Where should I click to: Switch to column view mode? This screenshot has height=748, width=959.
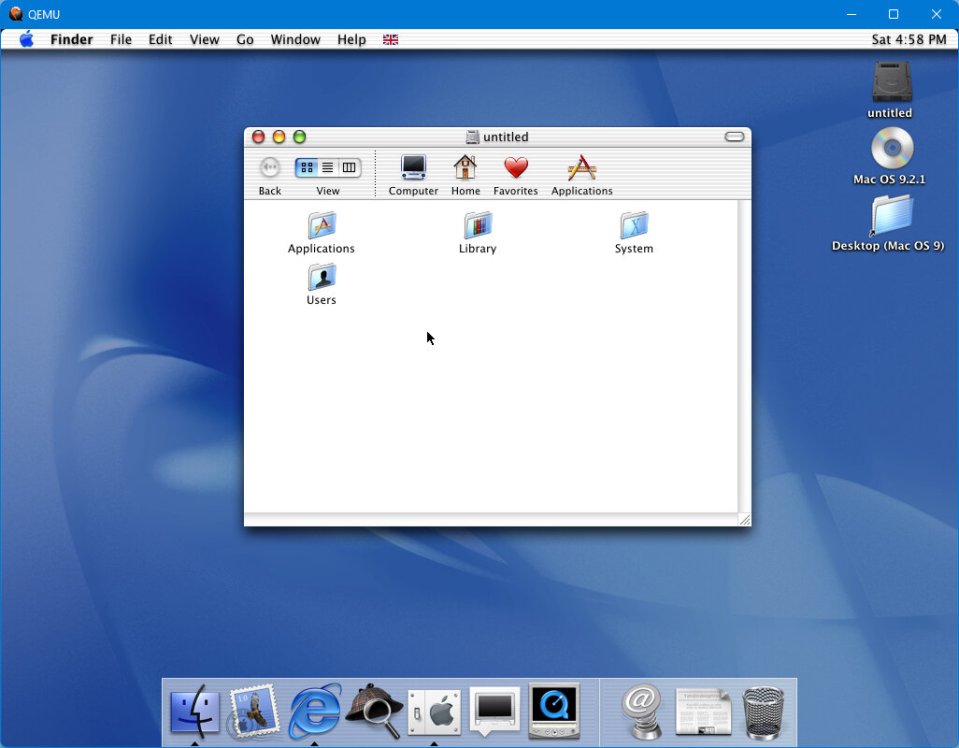tap(349, 168)
